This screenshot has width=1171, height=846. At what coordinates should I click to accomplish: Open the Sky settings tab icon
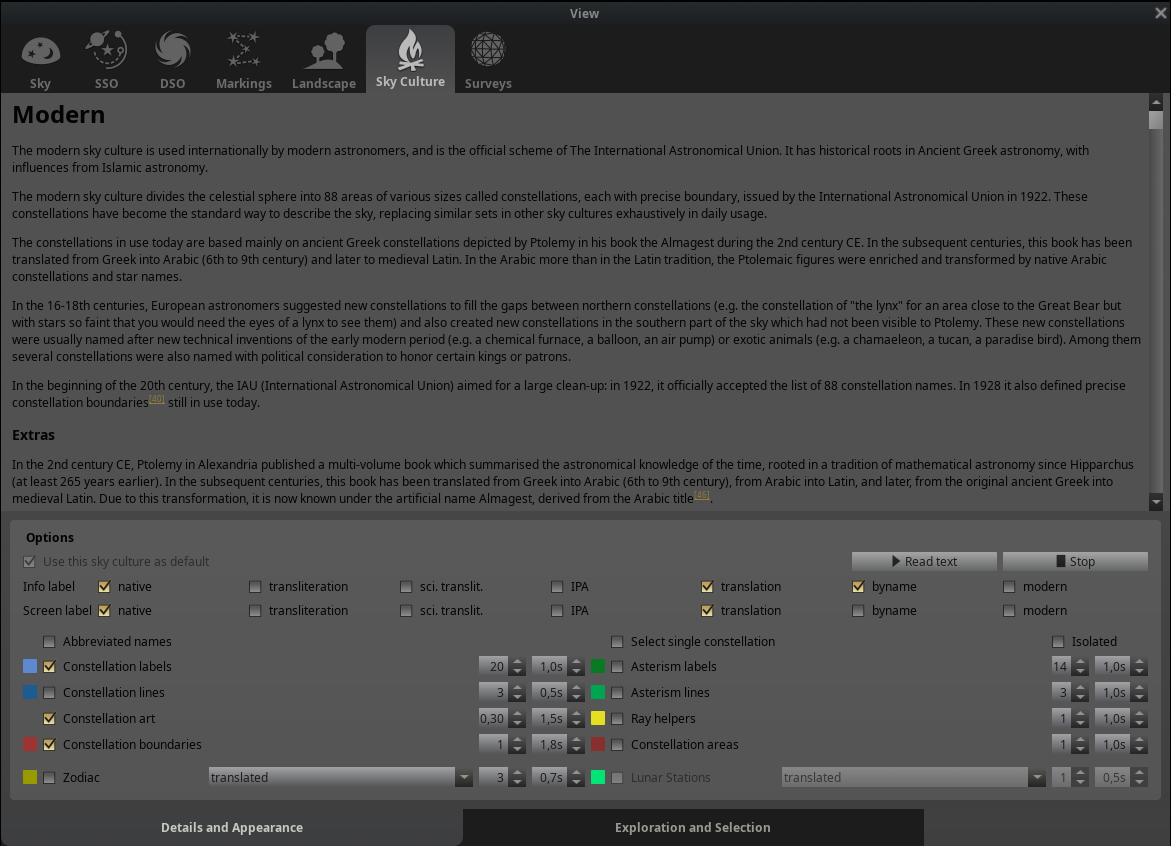point(40,50)
